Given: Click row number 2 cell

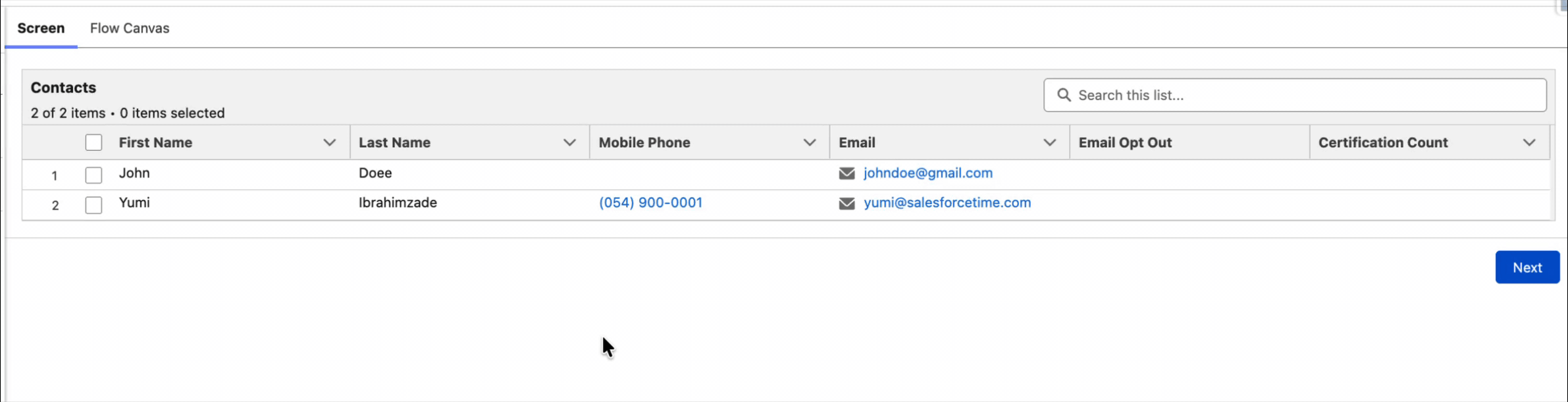Looking at the screenshot, I should coord(55,205).
